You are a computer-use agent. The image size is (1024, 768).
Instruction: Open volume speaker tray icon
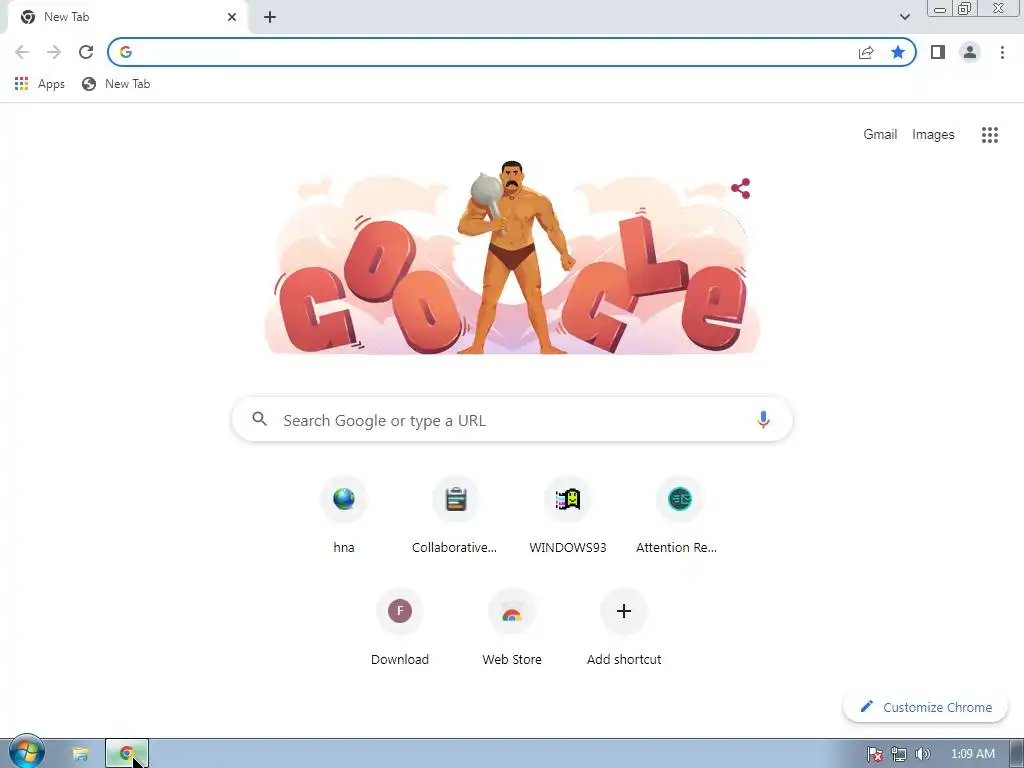point(922,754)
